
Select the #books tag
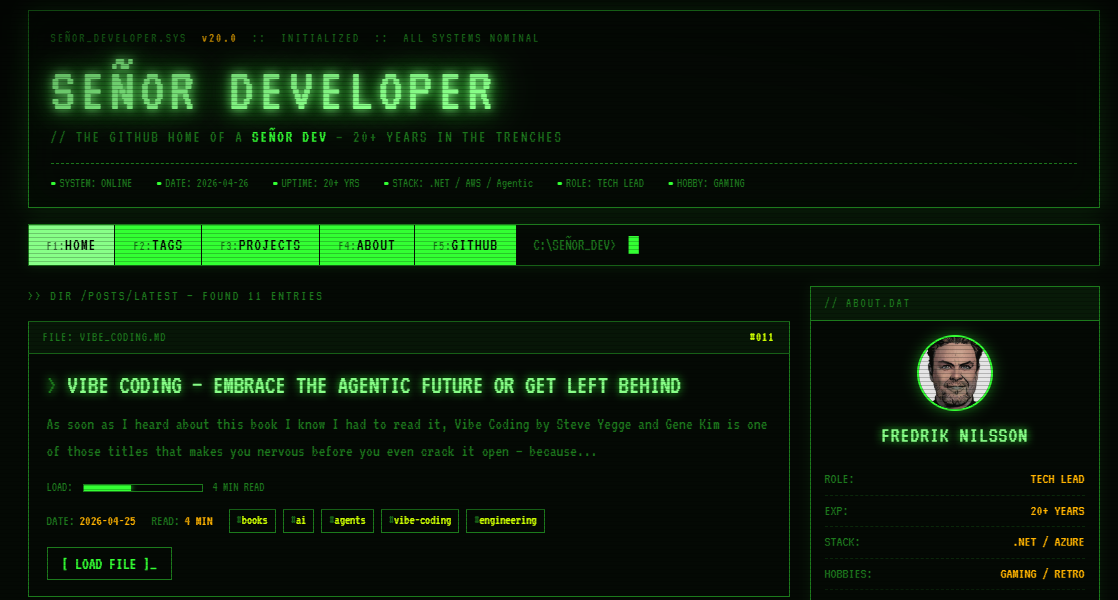(252, 520)
